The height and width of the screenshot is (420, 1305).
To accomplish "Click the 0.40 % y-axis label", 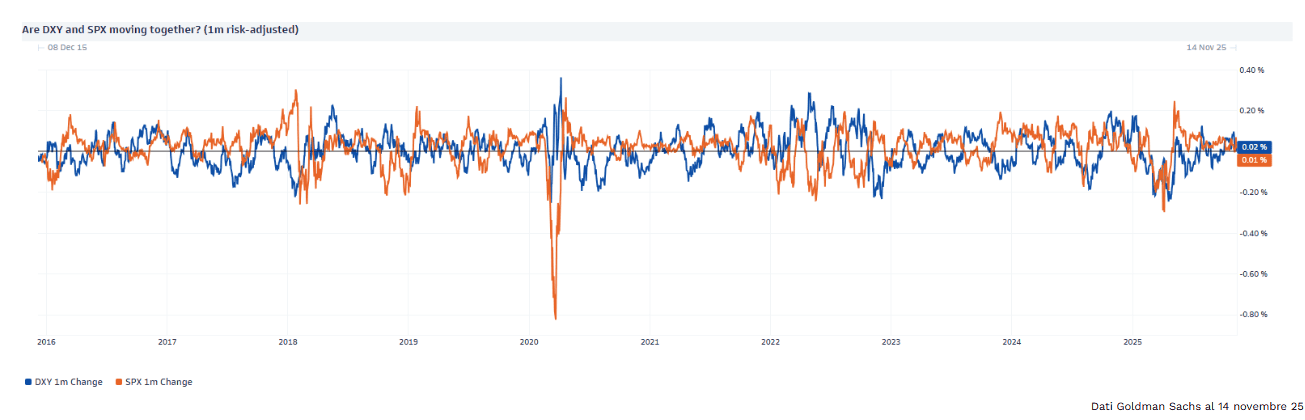I will (x=1253, y=70).
